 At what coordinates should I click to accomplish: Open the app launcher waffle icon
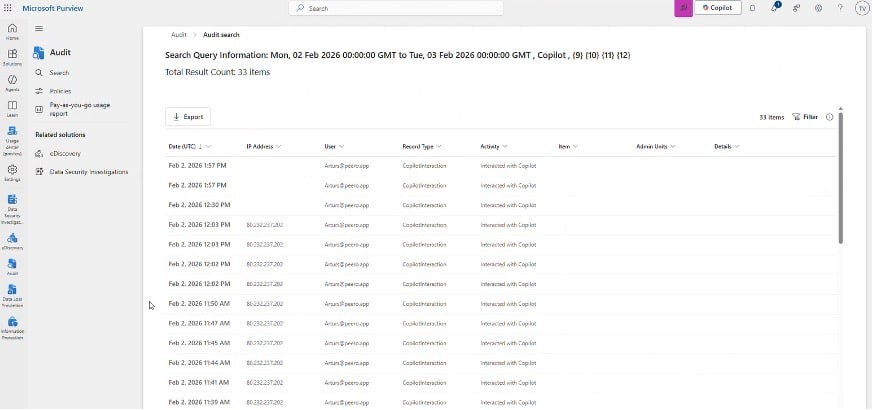(x=9, y=7)
